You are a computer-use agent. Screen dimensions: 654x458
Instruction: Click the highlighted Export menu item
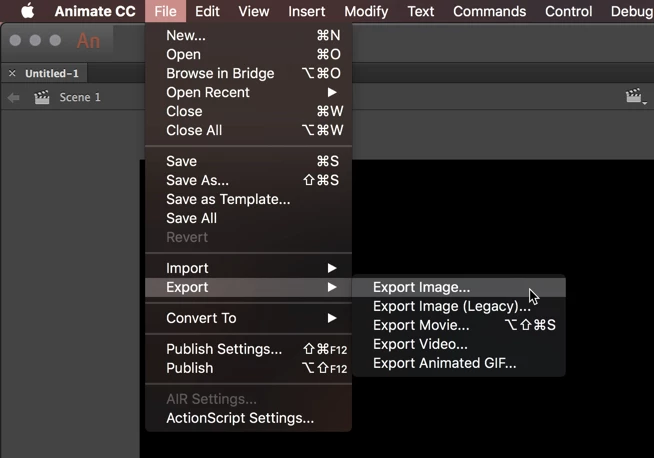249,287
